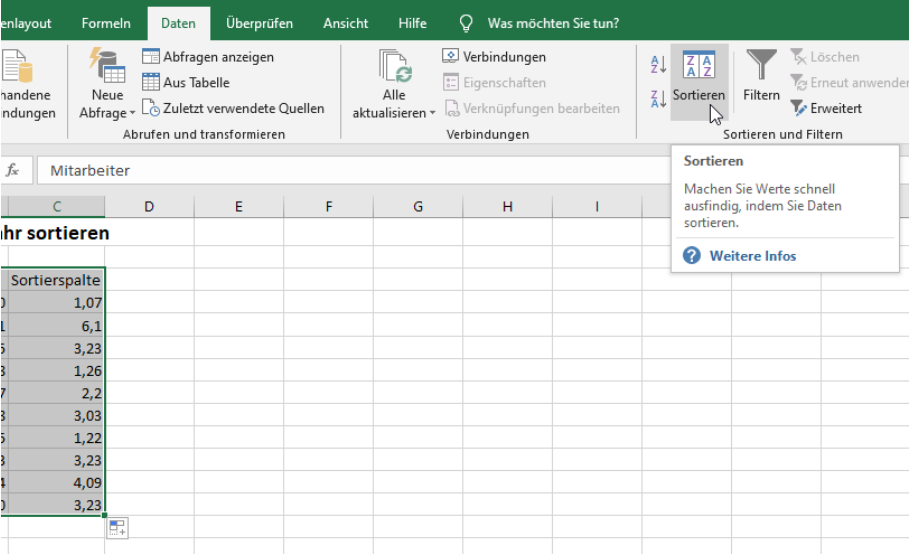Click the Sortieren sort dialog icon
The image size is (912, 554).
click(699, 65)
